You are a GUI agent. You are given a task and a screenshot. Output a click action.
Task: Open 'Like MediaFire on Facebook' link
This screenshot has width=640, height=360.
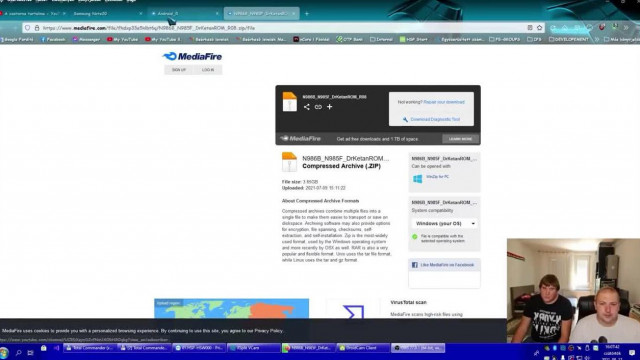click(x=447, y=265)
